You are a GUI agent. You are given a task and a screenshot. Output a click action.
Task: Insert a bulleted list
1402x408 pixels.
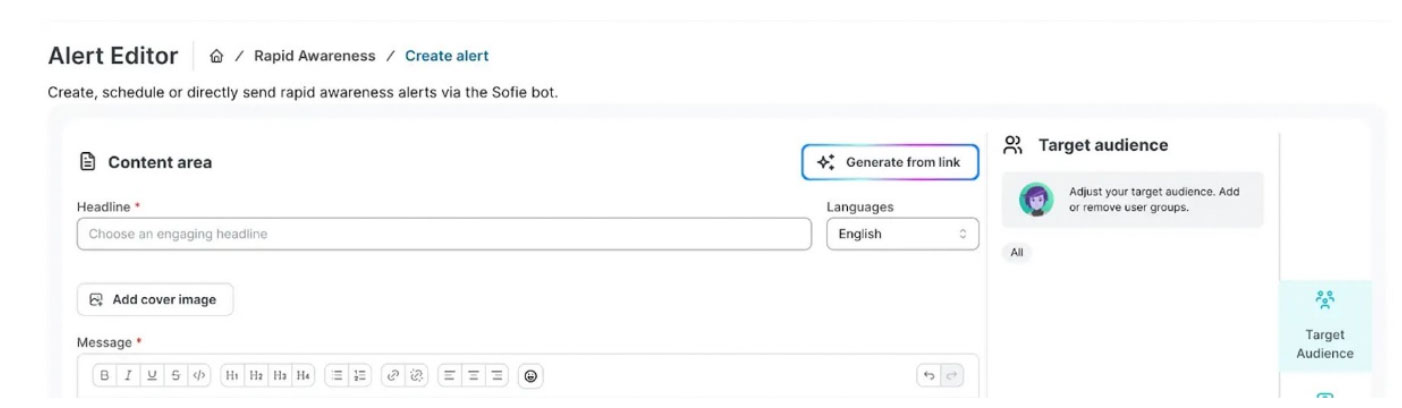(337, 376)
